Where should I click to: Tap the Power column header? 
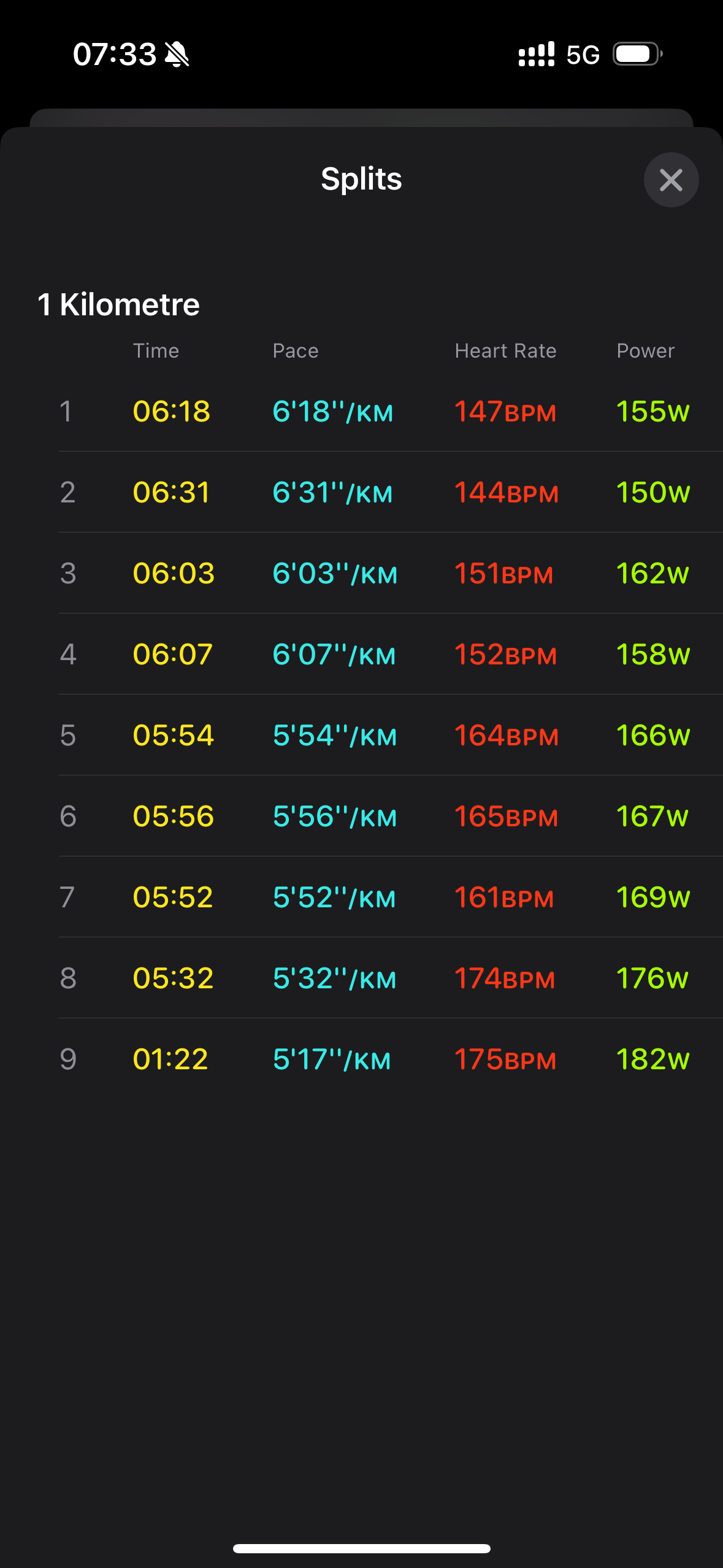645,351
